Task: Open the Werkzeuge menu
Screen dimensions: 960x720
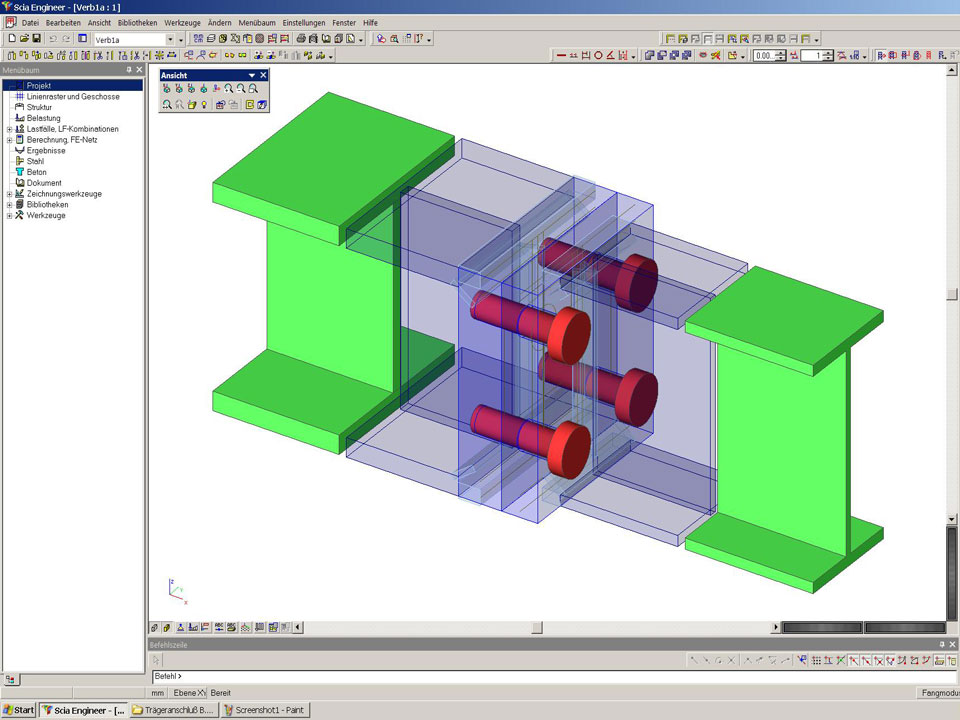Action: [x=182, y=22]
